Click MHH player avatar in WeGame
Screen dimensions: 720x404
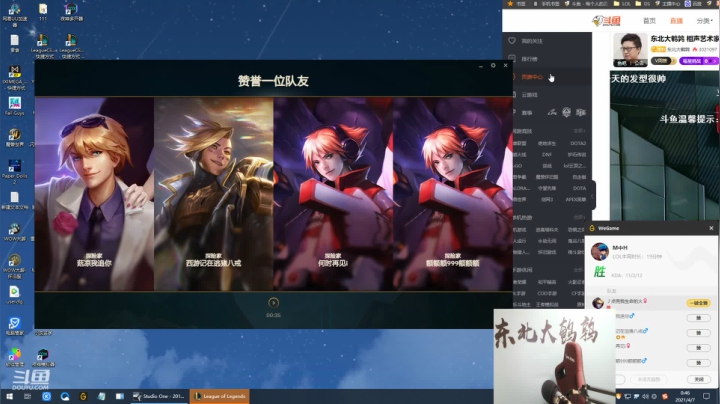point(599,252)
